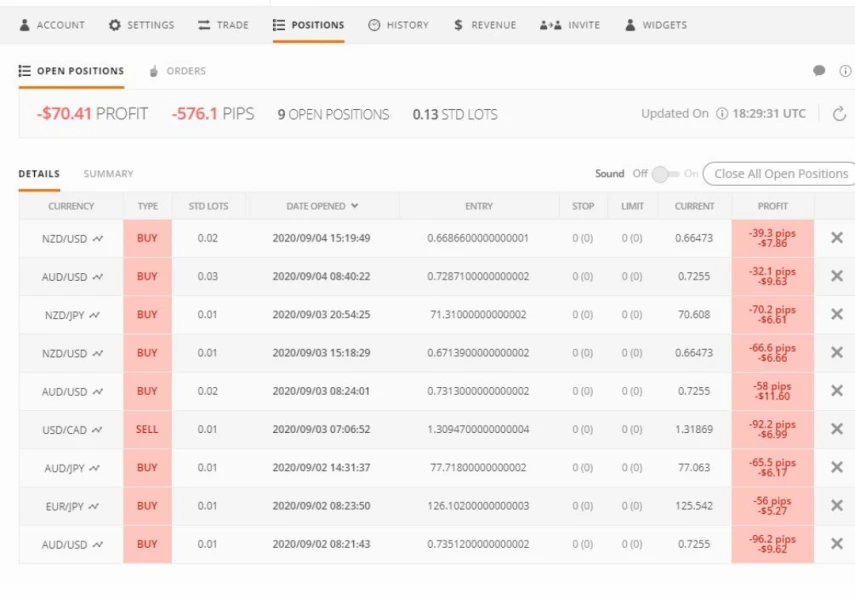
Task: Close the AUD/JPY position
Action: click(x=837, y=467)
